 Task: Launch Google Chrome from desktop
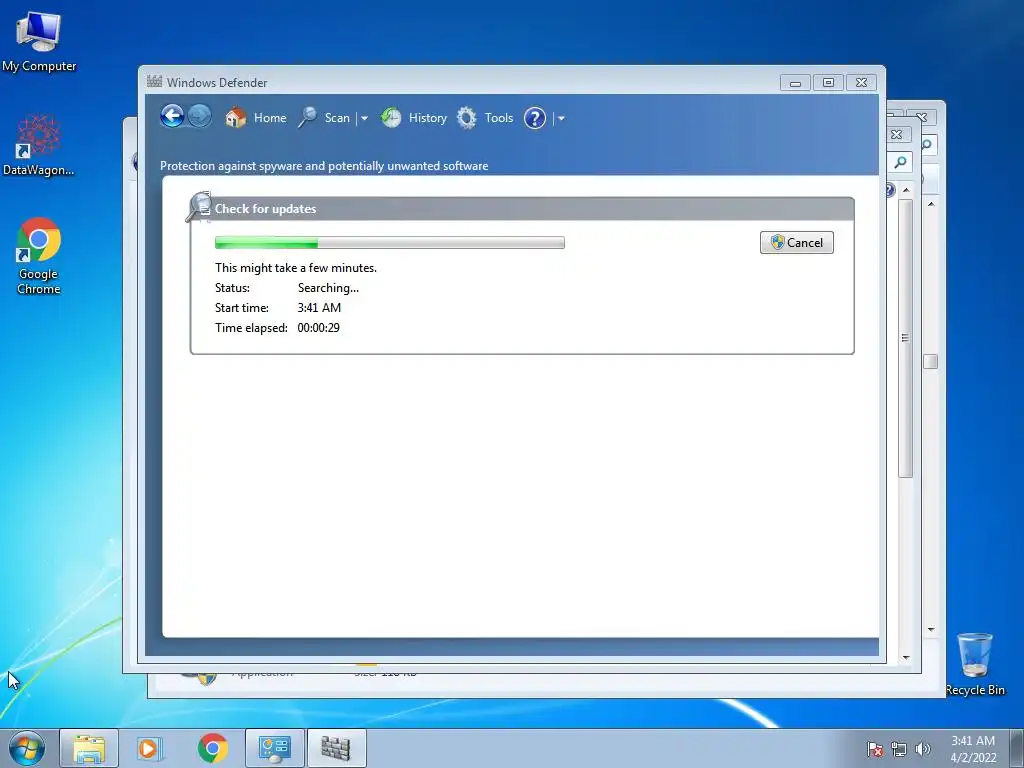39,256
